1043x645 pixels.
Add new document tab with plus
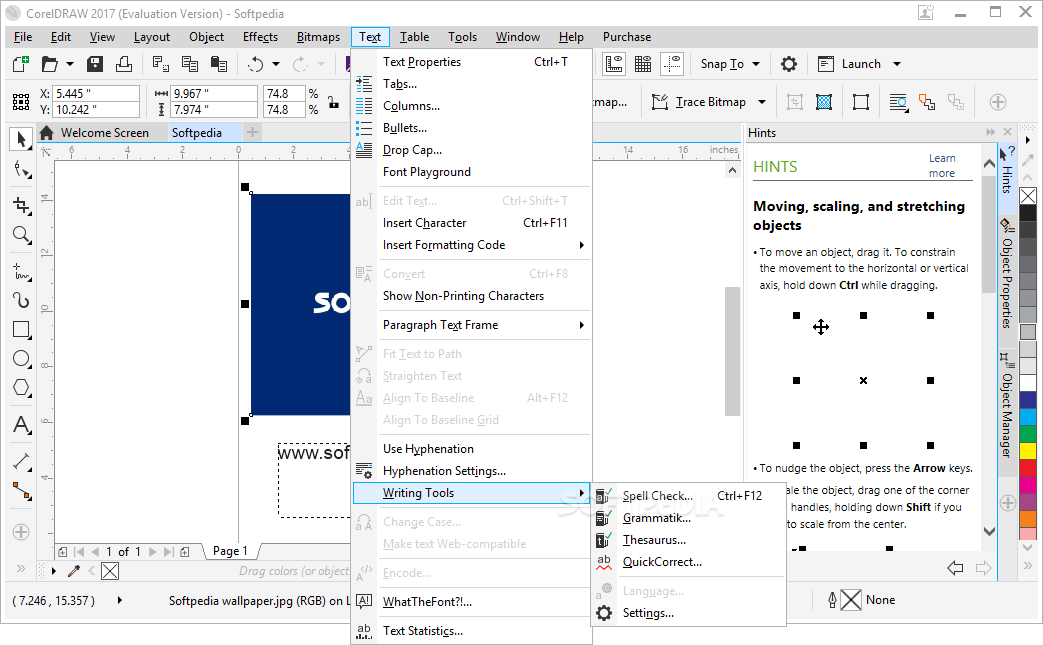(252, 132)
